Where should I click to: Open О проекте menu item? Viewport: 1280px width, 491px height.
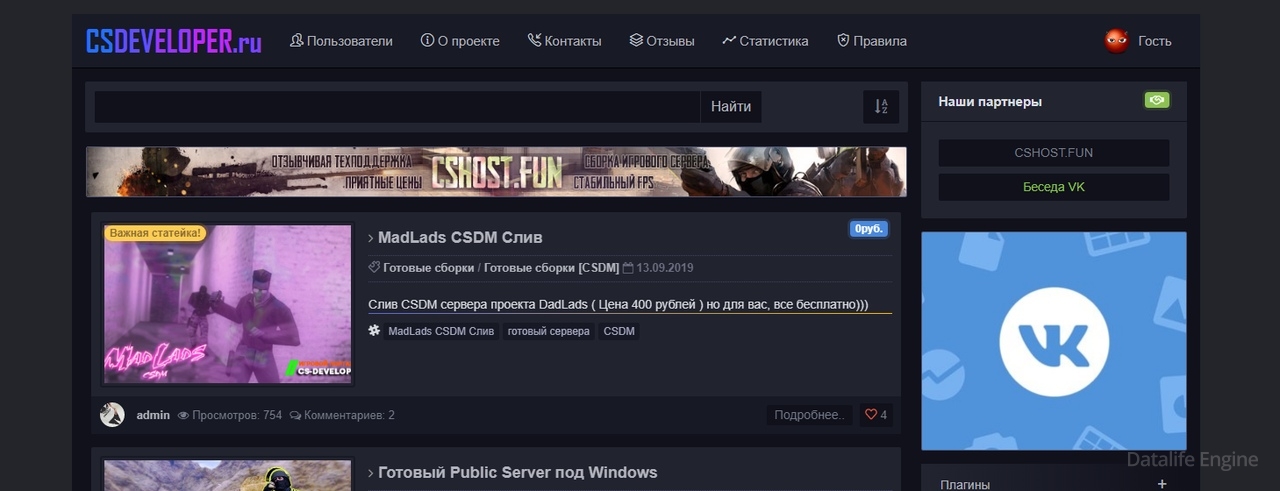460,41
